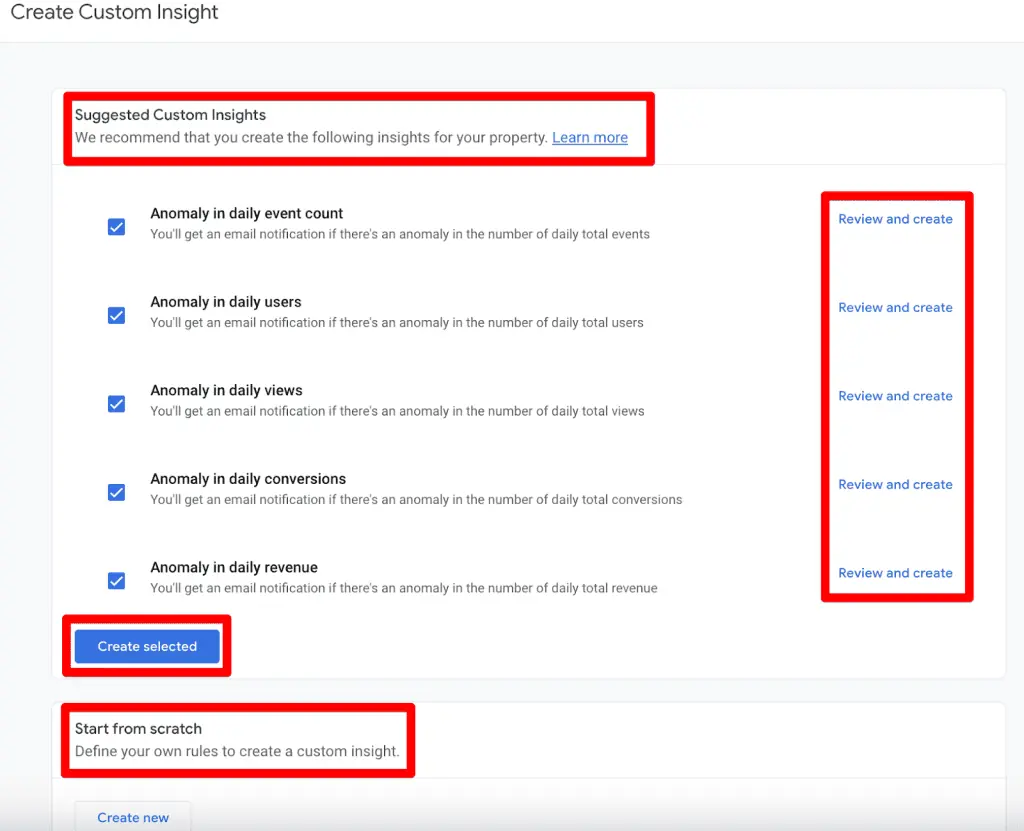
Task: Click the Create new button under Start from scratch
Action: tap(132, 817)
